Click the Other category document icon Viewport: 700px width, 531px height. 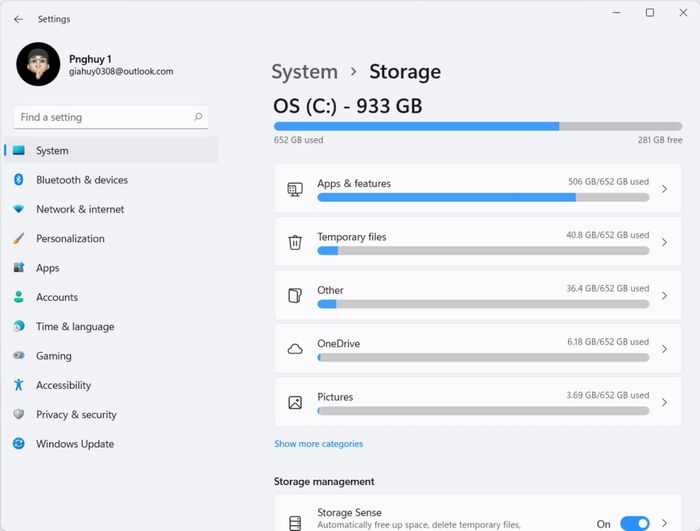[295, 296]
